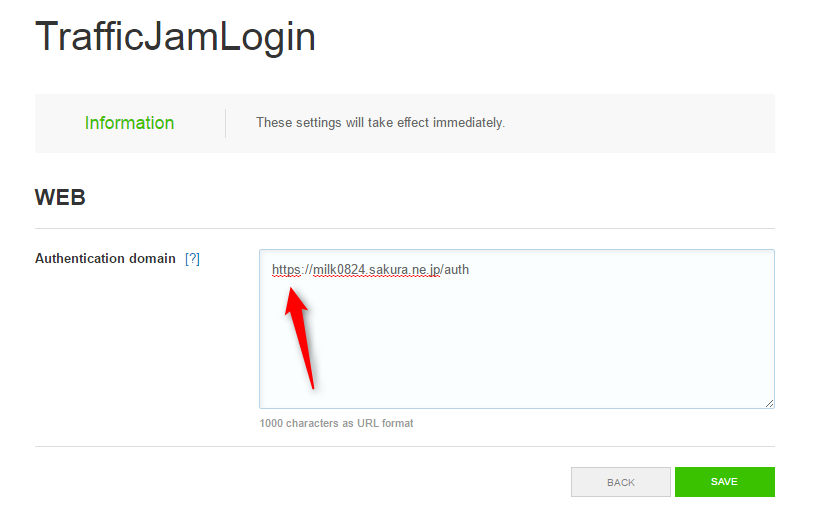
Task: Select the TrafficJamLogin page title
Action: coord(175,36)
